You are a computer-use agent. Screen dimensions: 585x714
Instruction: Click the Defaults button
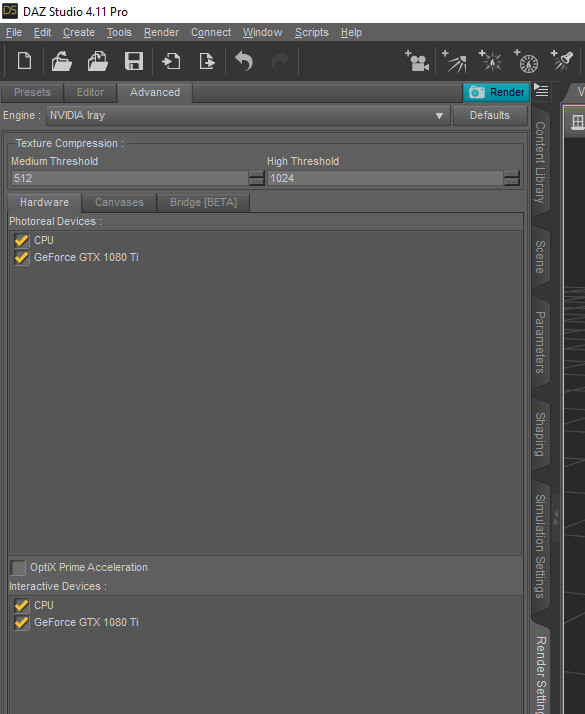point(490,115)
